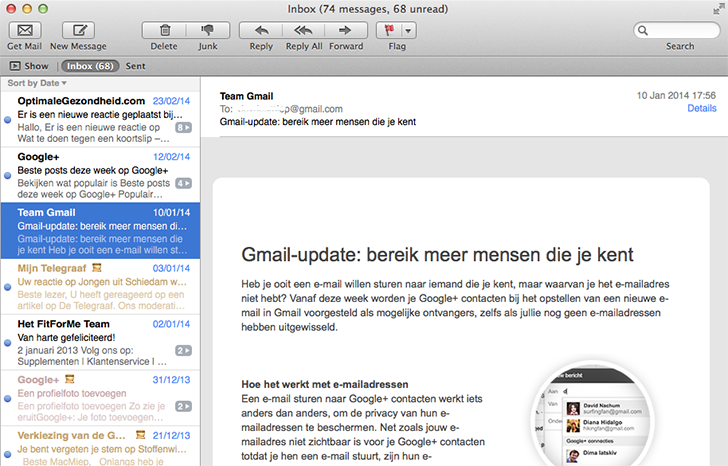This screenshot has width=728, height=466.
Task: Open Google+ message dated 12/02/14
Action: click(x=100, y=175)
